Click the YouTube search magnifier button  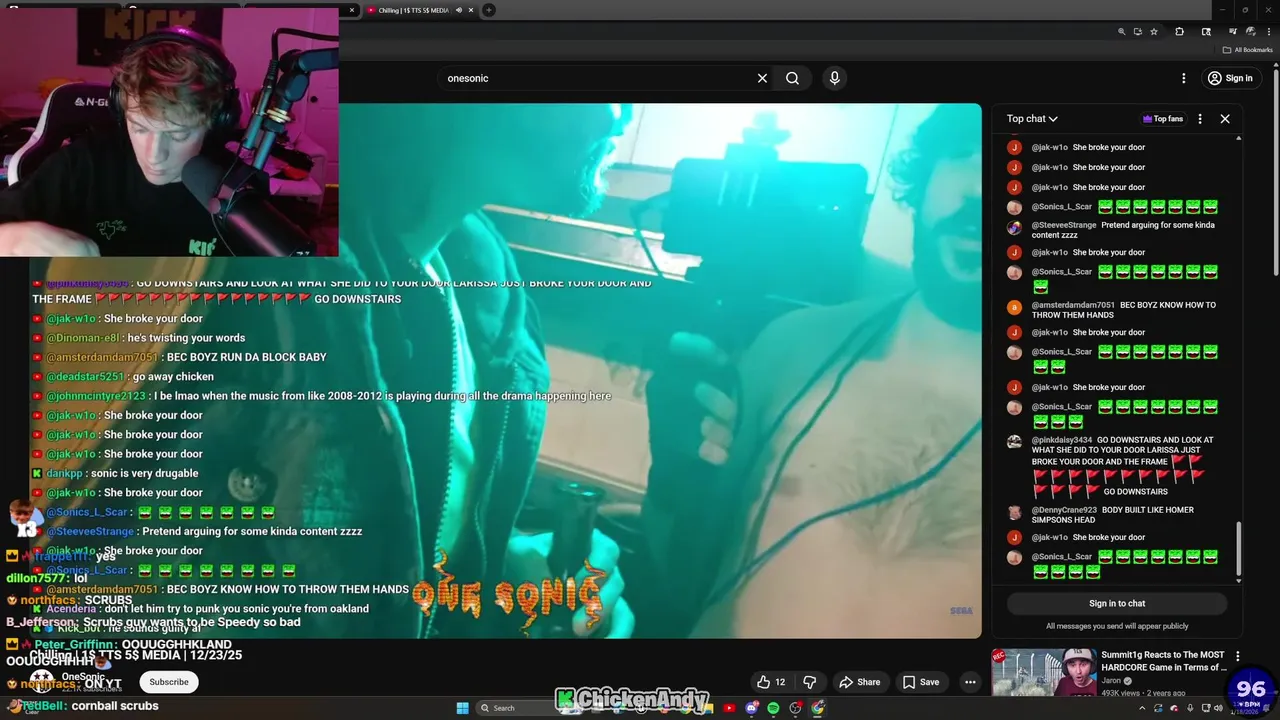tap(792, 78)
